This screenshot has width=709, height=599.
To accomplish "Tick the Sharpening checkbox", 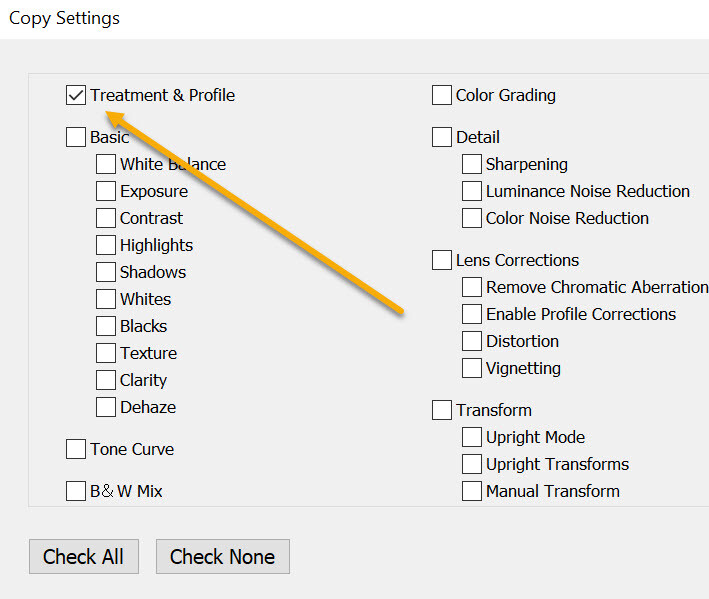I will (472, 164).
